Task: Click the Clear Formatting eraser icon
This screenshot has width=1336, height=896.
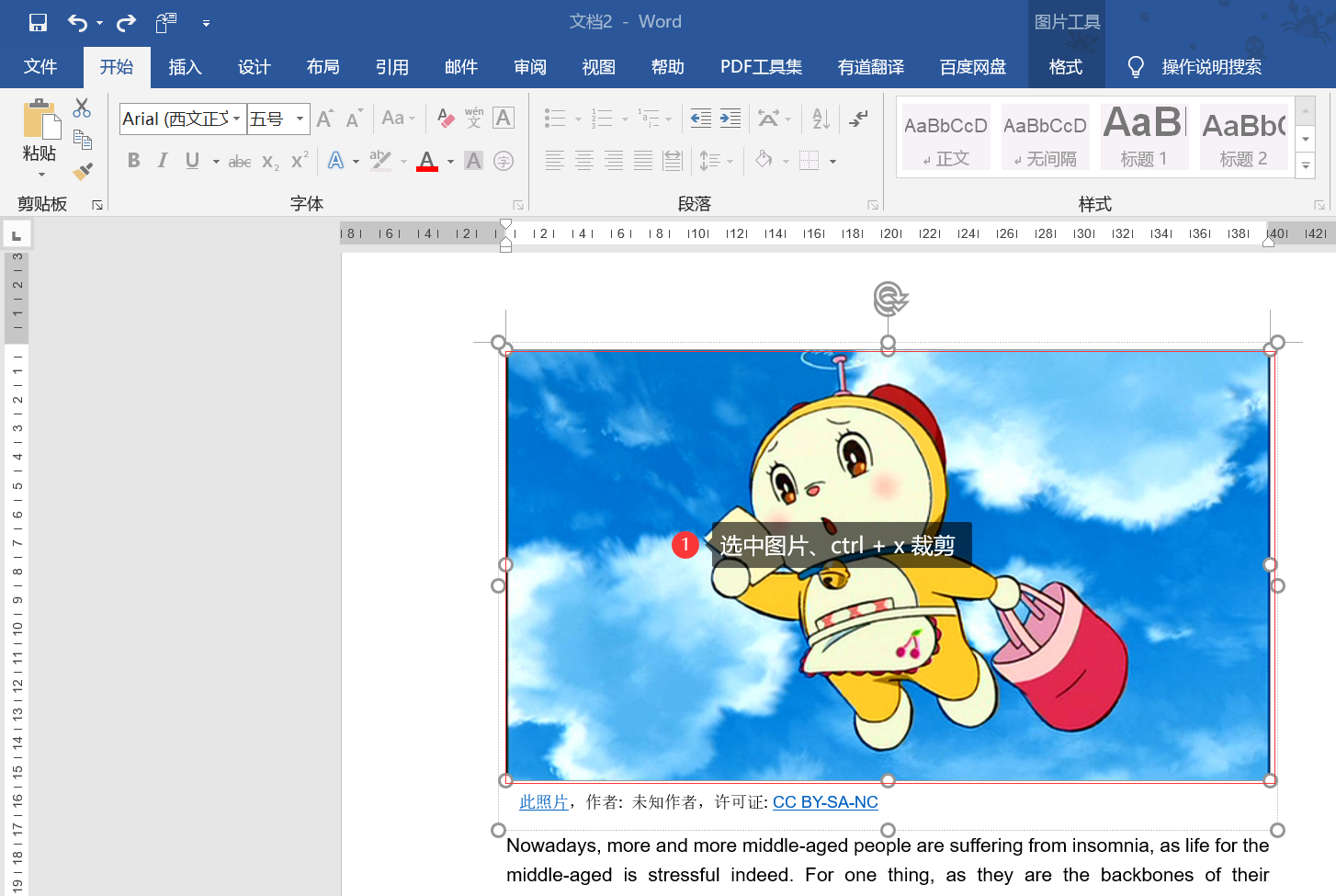Action: coord(446,118)
